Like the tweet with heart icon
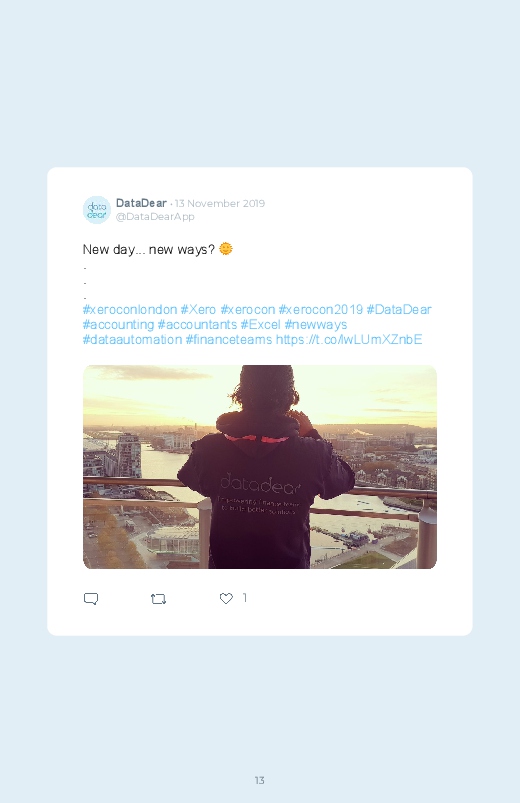 (x=226, y=598)
